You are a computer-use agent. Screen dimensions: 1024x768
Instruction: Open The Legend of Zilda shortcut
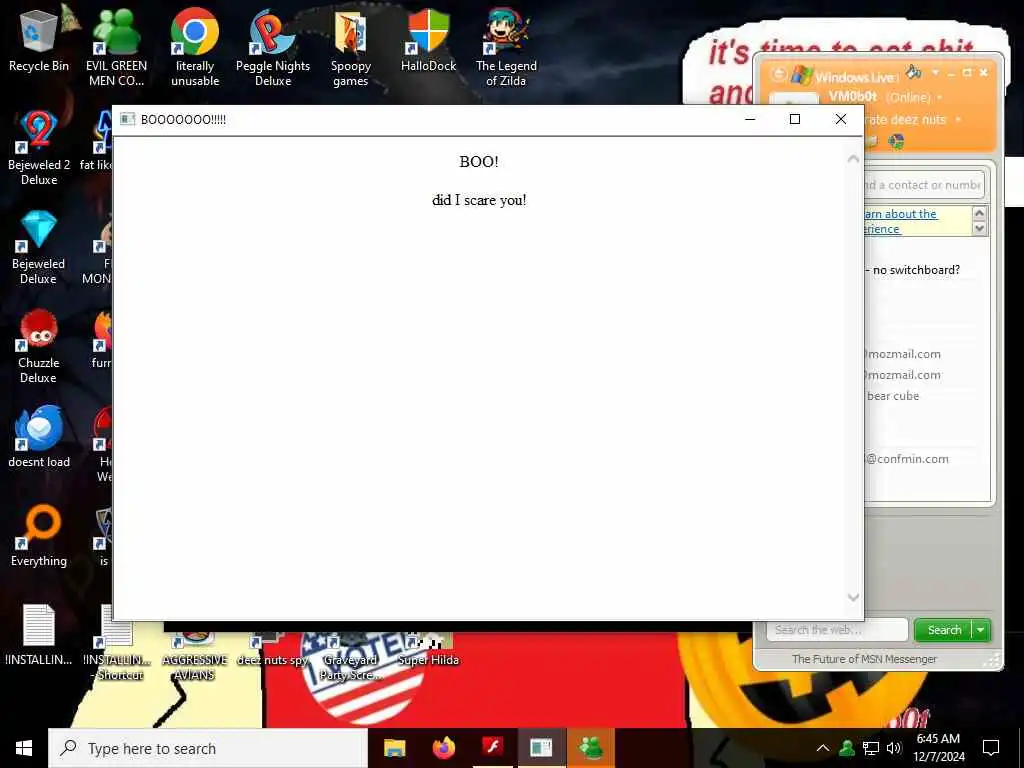pos(506,47)
